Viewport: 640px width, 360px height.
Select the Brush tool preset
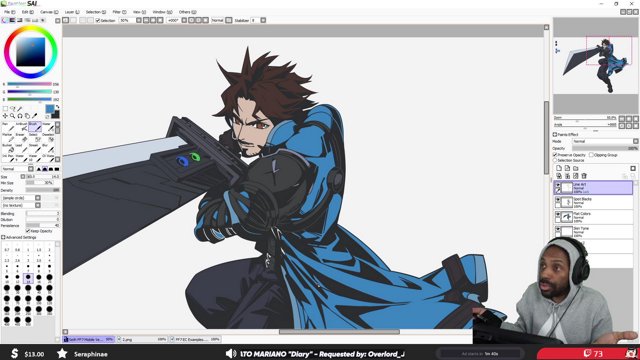35,127
